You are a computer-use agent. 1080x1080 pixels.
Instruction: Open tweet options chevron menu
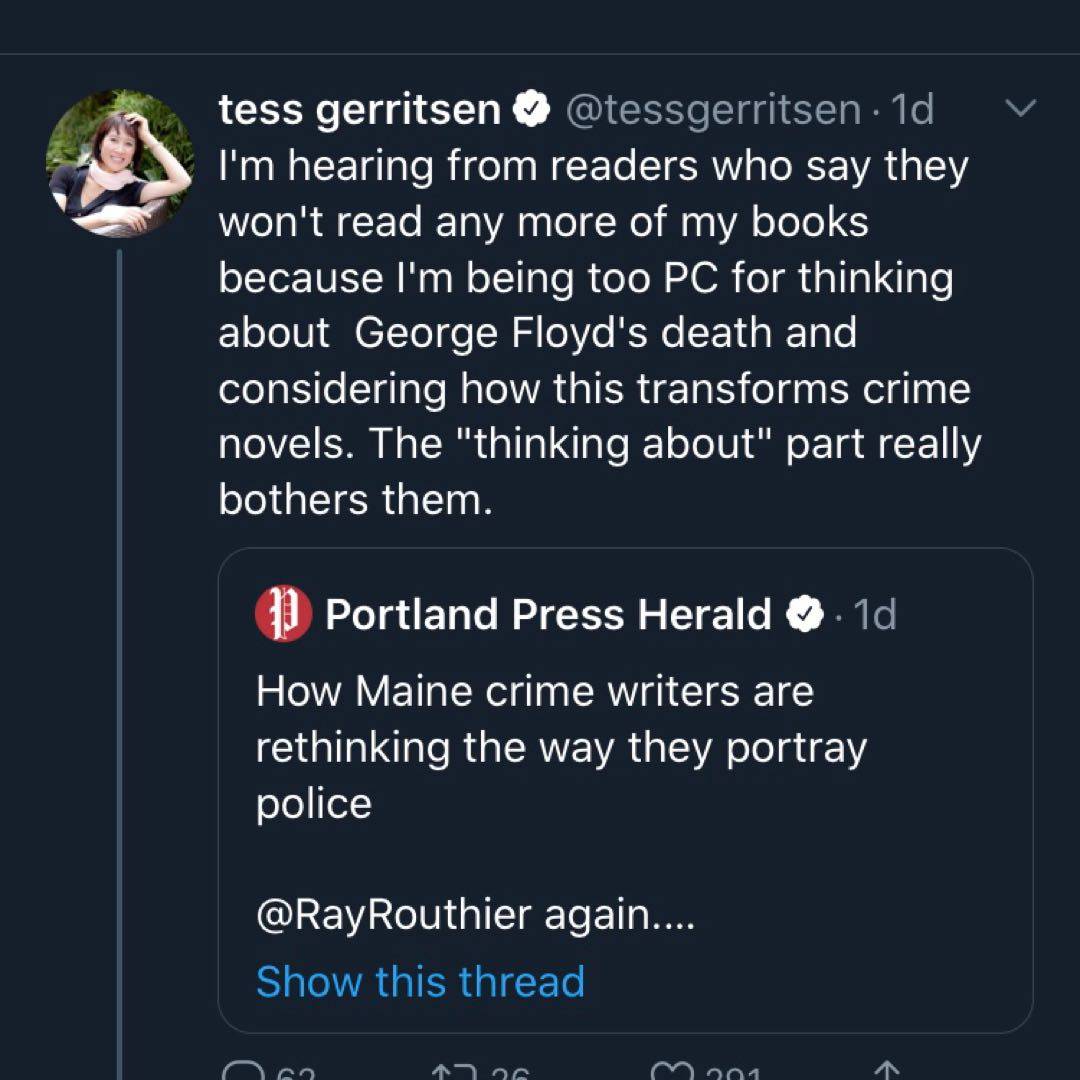(1020, 108)
